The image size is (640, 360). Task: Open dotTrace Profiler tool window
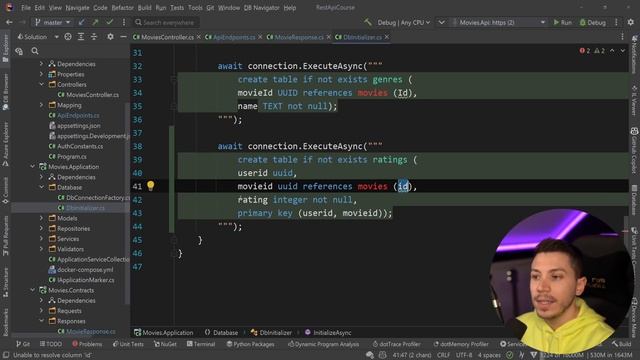[x=396, y=344]
